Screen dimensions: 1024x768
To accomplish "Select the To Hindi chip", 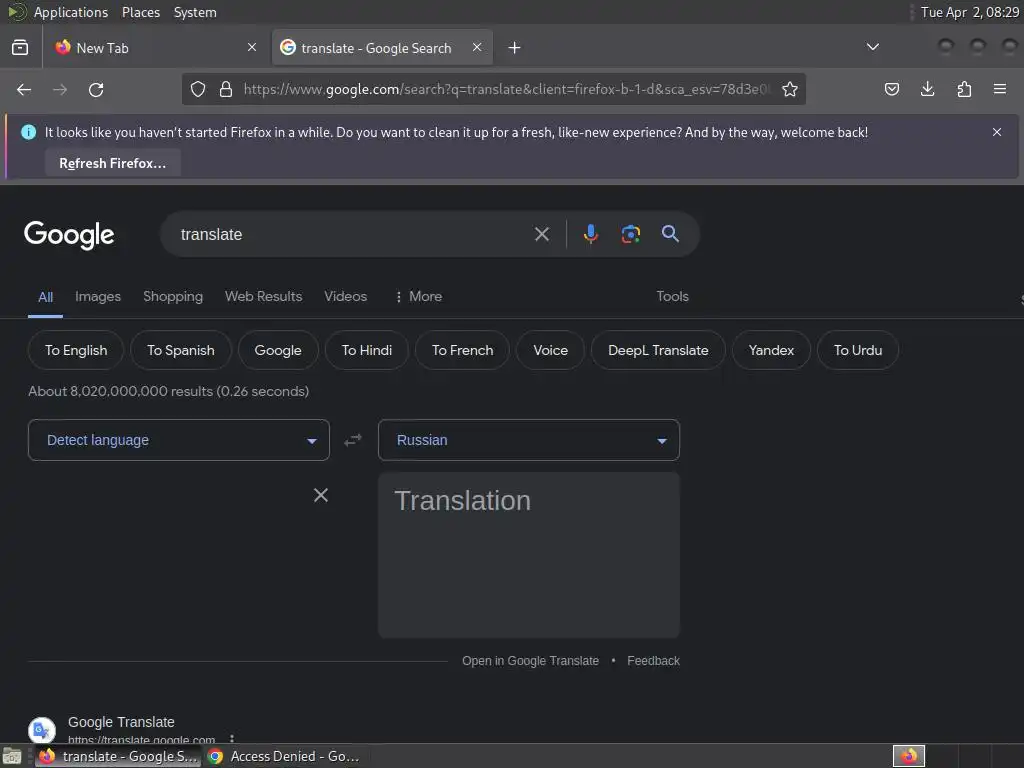I will click(367, 350).
